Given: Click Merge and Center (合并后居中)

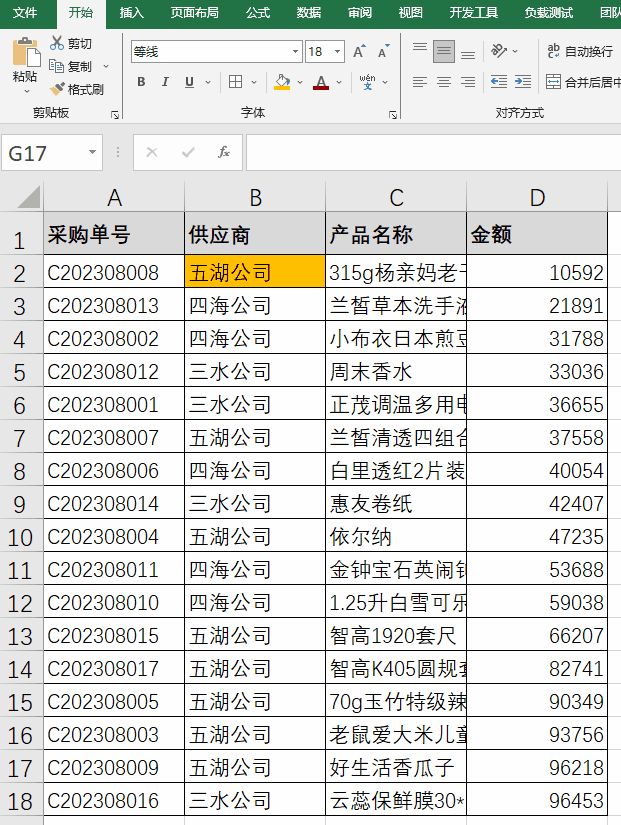Looking at the screenshot, I should click(583, 82).
